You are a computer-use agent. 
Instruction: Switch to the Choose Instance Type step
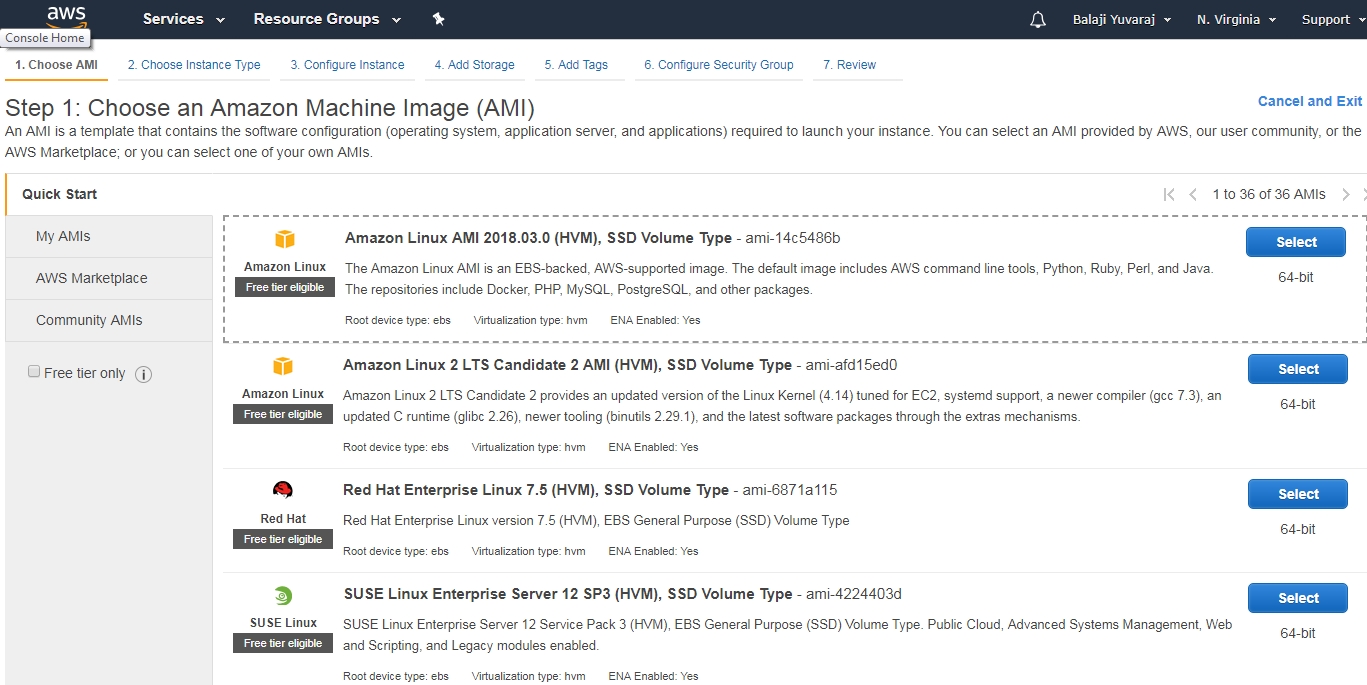(194, 65)
